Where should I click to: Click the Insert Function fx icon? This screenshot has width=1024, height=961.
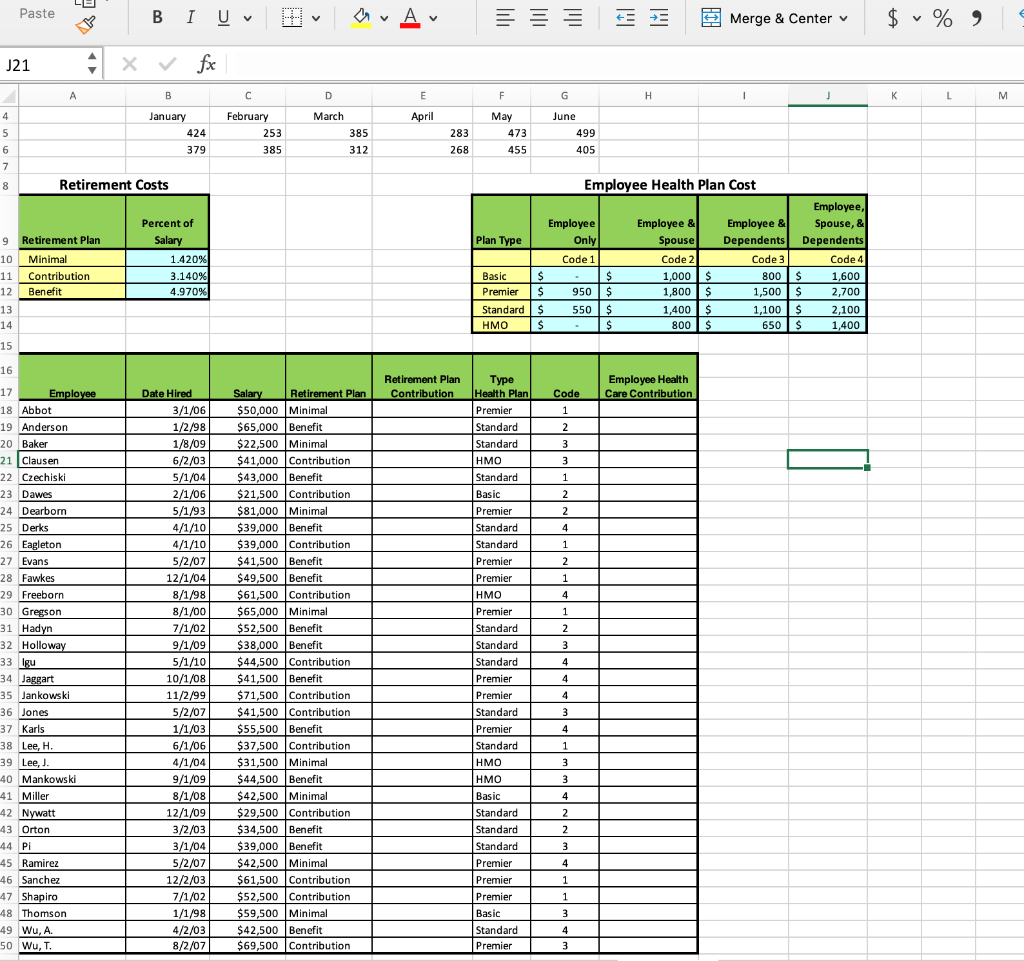pyautogui.click(x=206, y=63)
